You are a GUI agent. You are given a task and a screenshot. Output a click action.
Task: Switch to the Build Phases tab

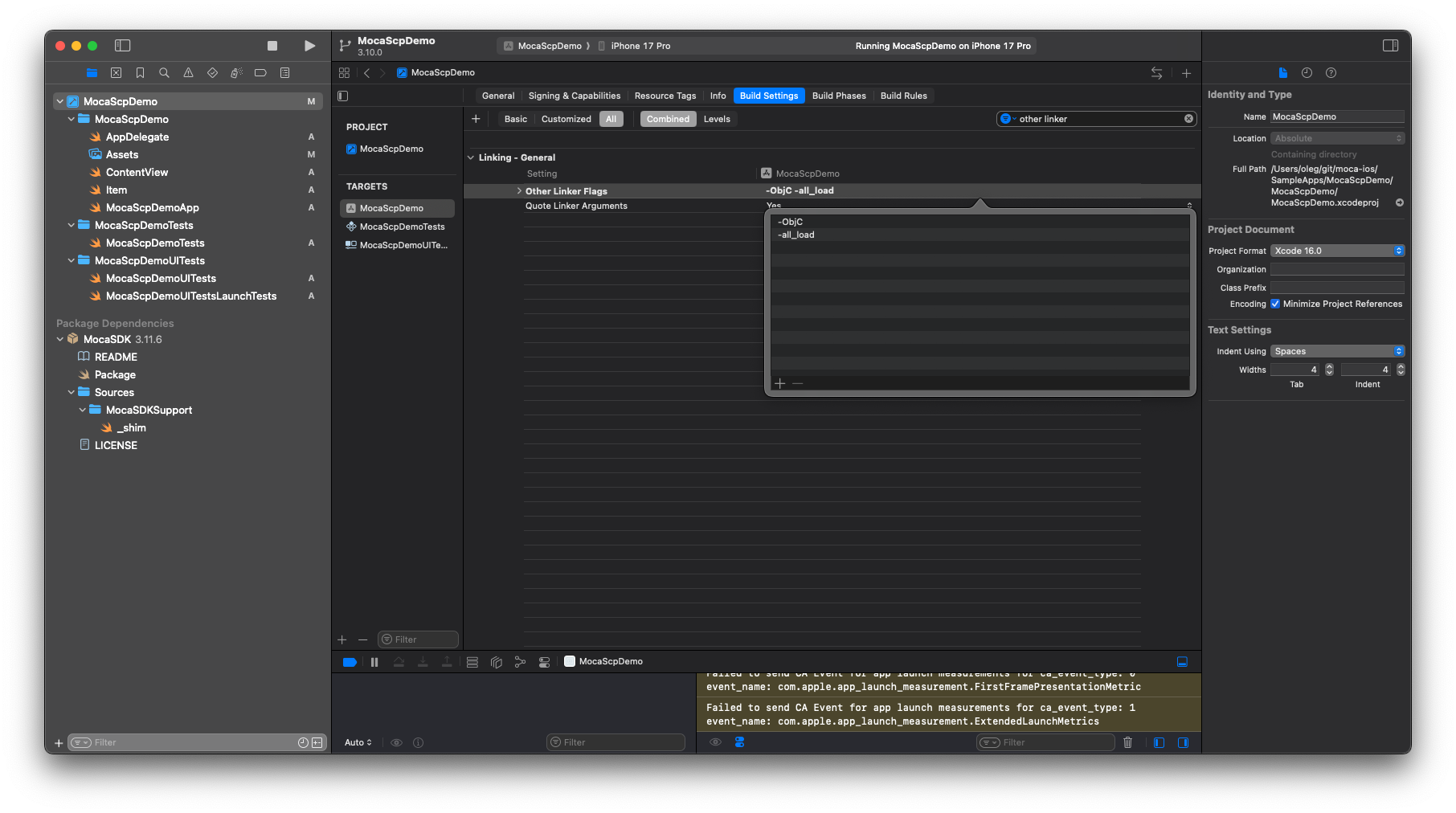point(839,96)
